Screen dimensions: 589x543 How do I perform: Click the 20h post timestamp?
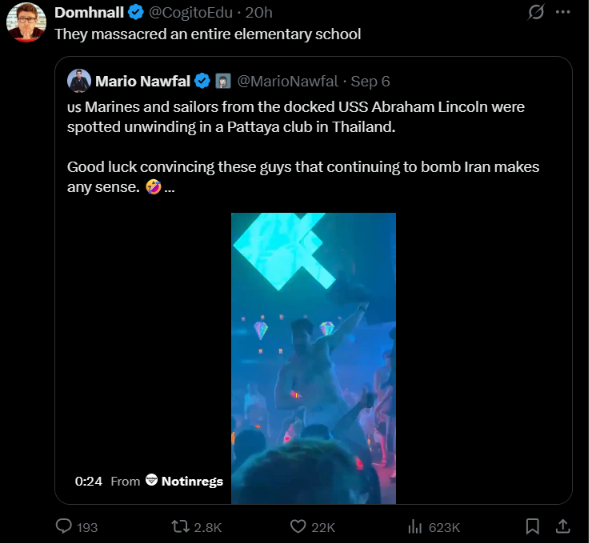pyautogui.click(x=259, y=13)
